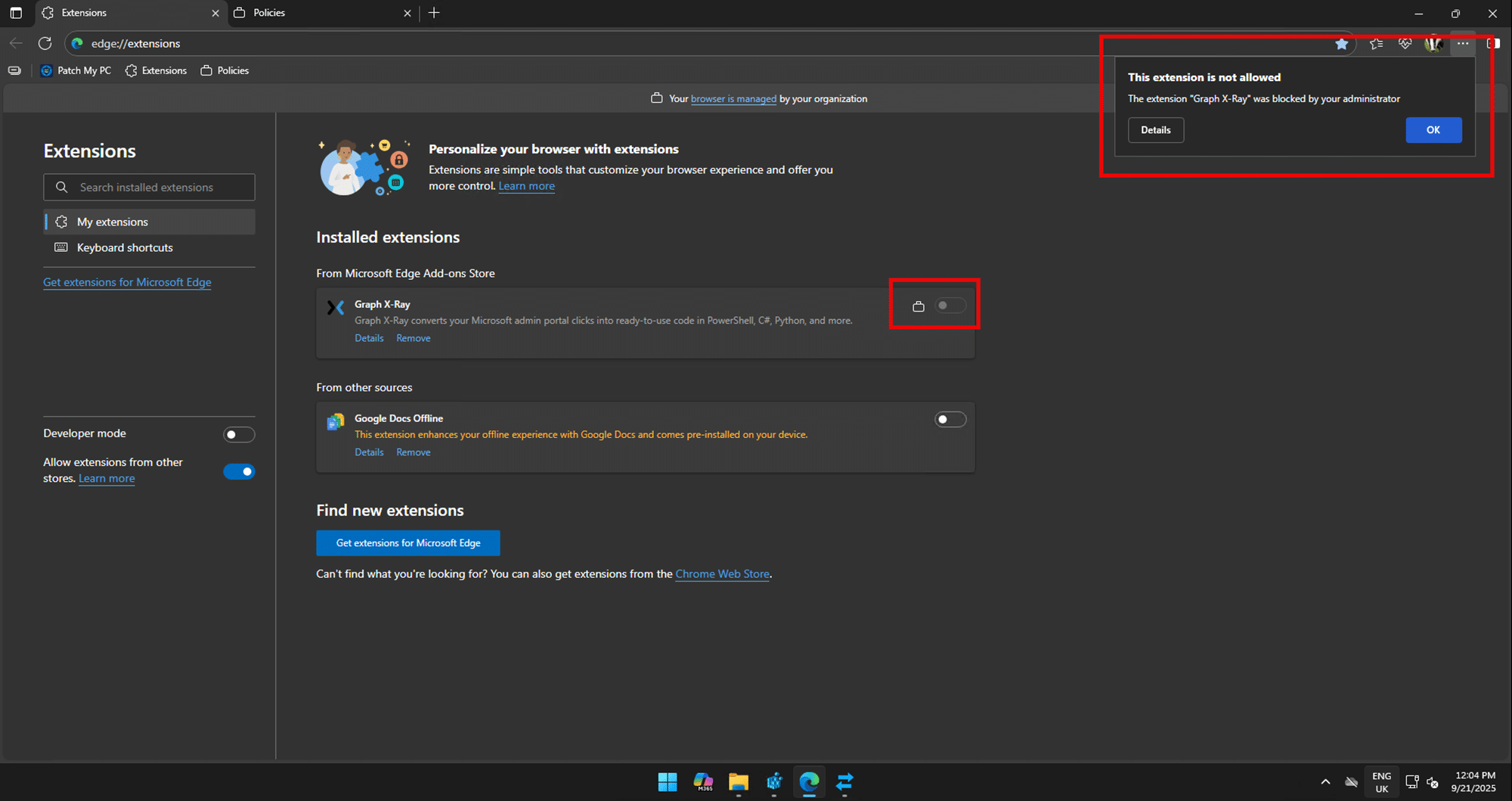Screen dimensions: 1512x801
Task: Open a new tab with plus icon
Action: [434, 13]
